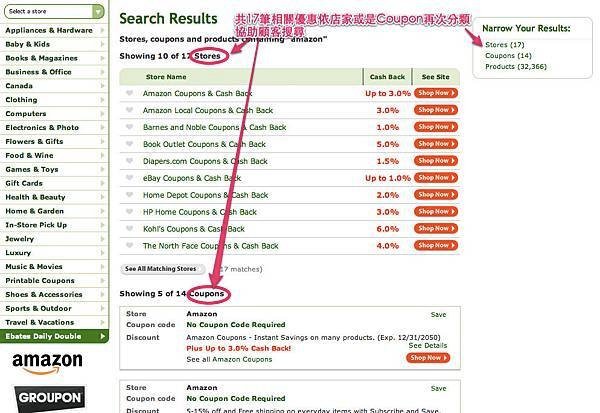Favorite the Amazon Local Coupons heart icon

130,110
